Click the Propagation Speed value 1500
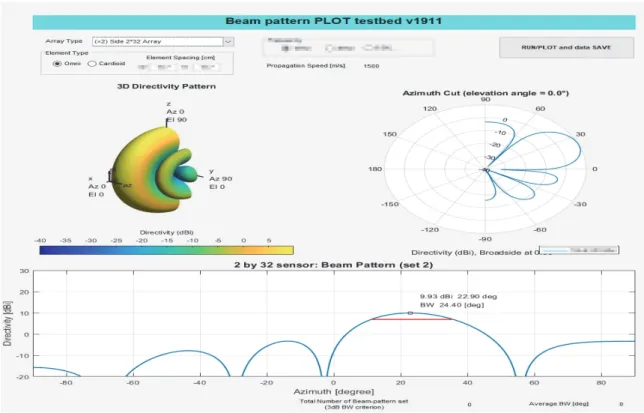Image resolution: width=644 pixels, height=413 pixels. click(x=371, y=66)
